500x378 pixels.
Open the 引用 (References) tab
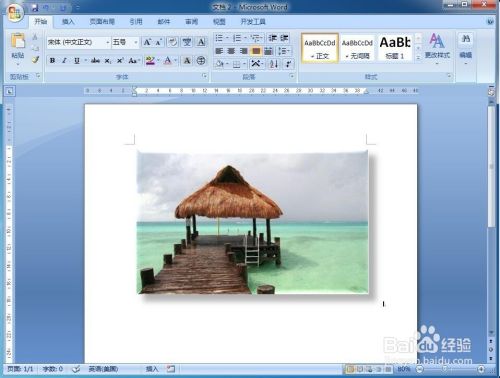pos(136,22)
